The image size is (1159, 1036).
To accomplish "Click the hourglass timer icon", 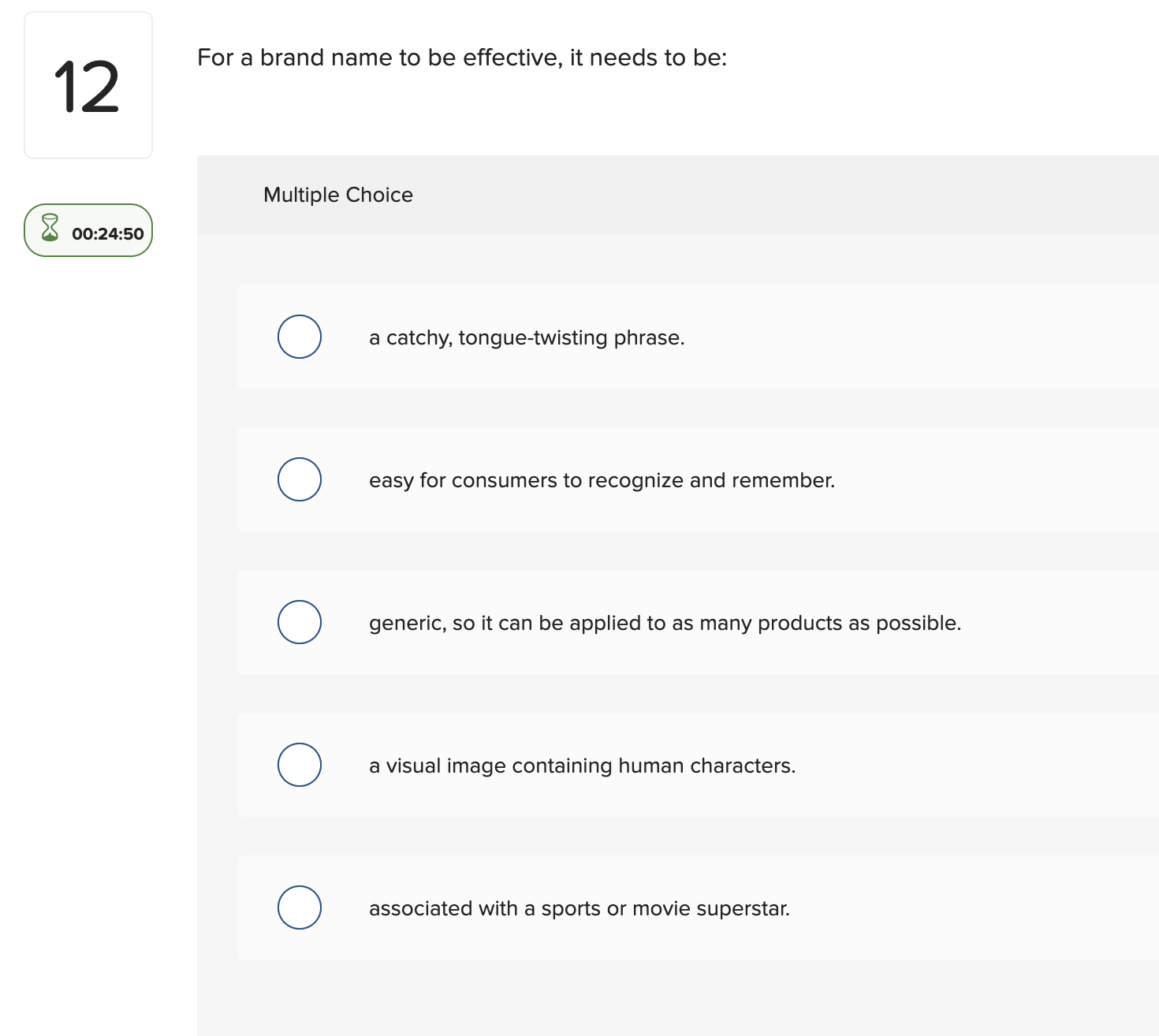I will point(50,228).
